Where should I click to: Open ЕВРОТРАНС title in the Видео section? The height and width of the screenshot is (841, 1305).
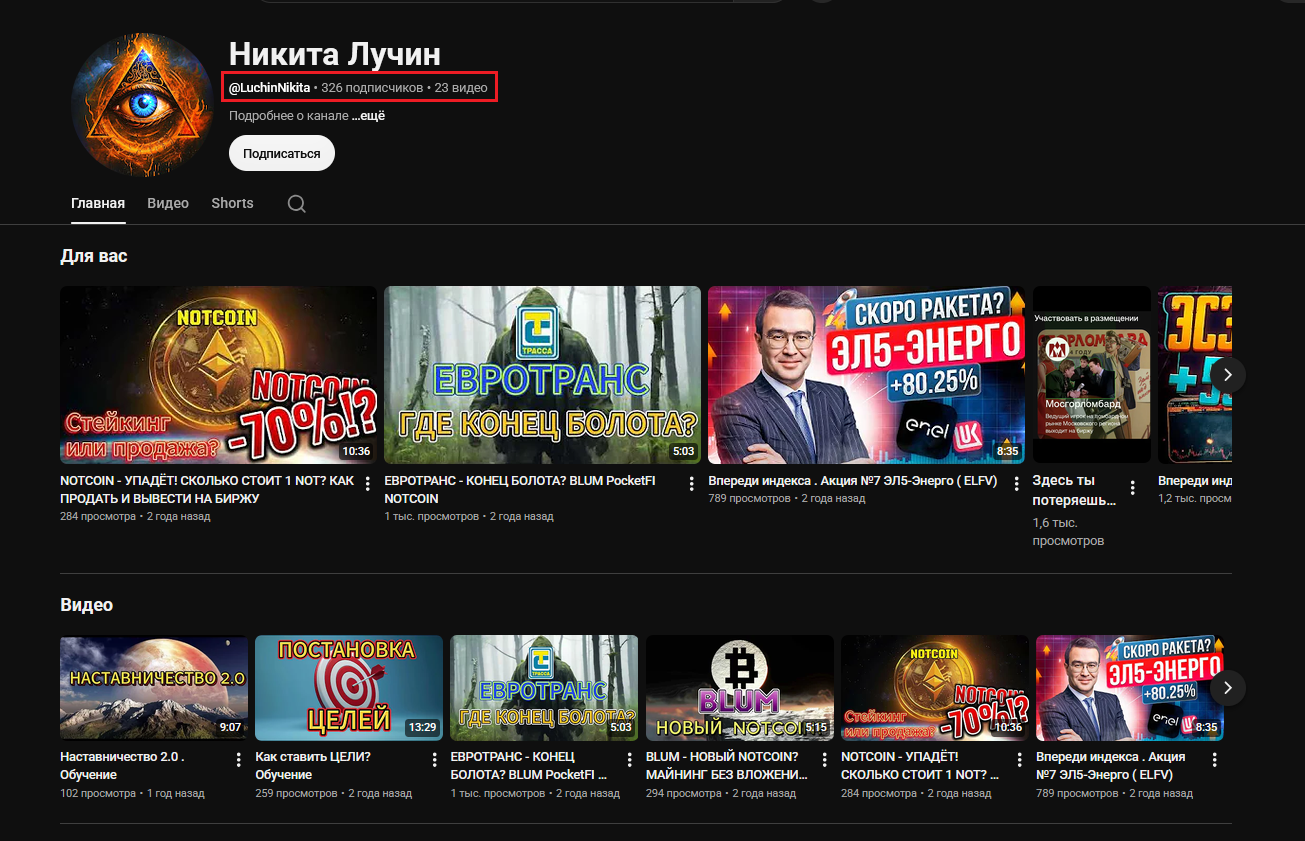(x=529, y=766)
